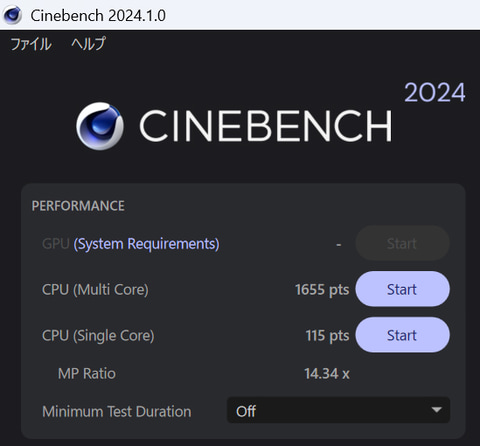Click the MP Ratio 14.34 x value
480x446 pixels.
click(327, 373)
